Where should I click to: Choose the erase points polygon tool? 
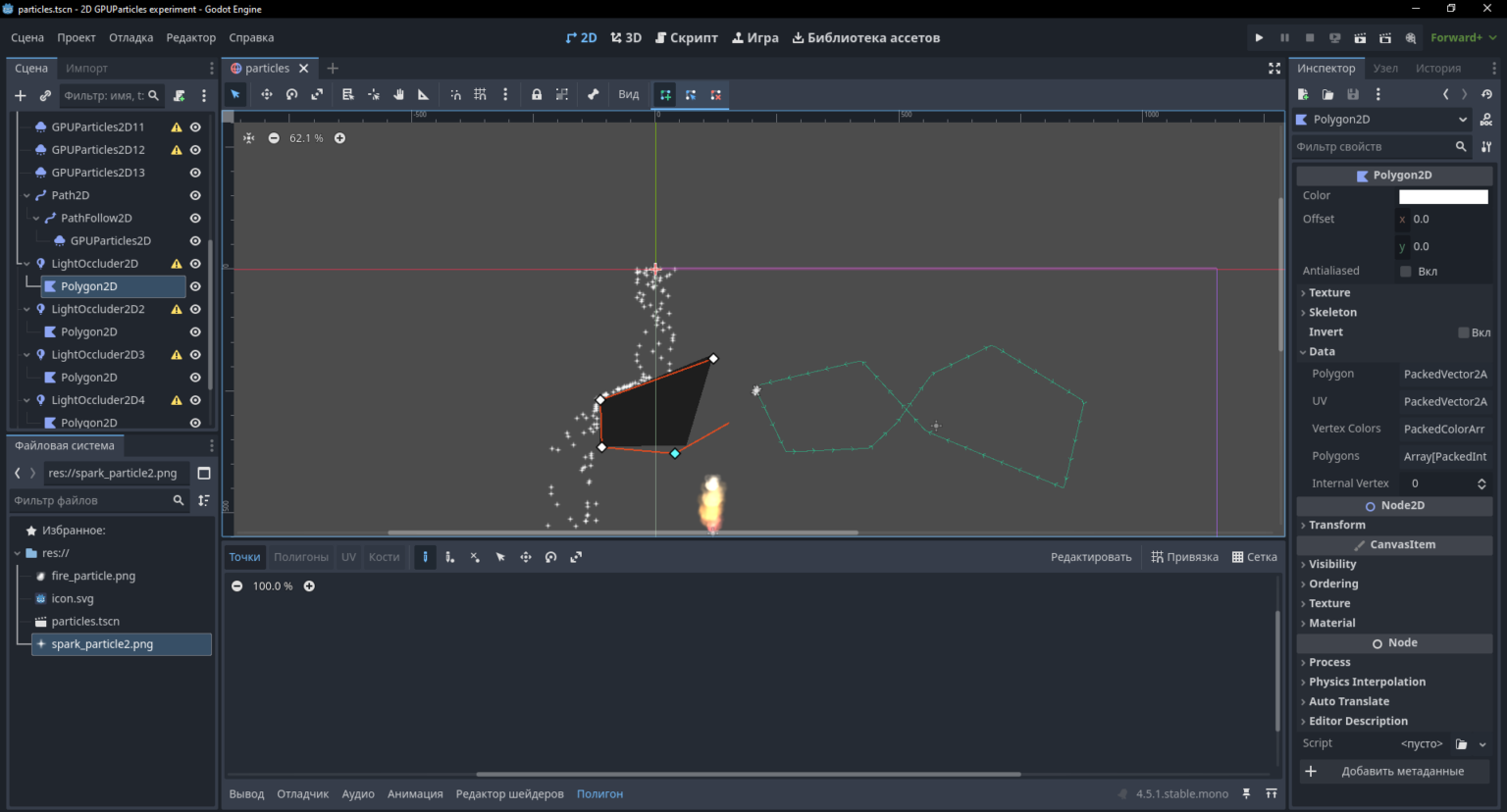[x=716, y=95]
